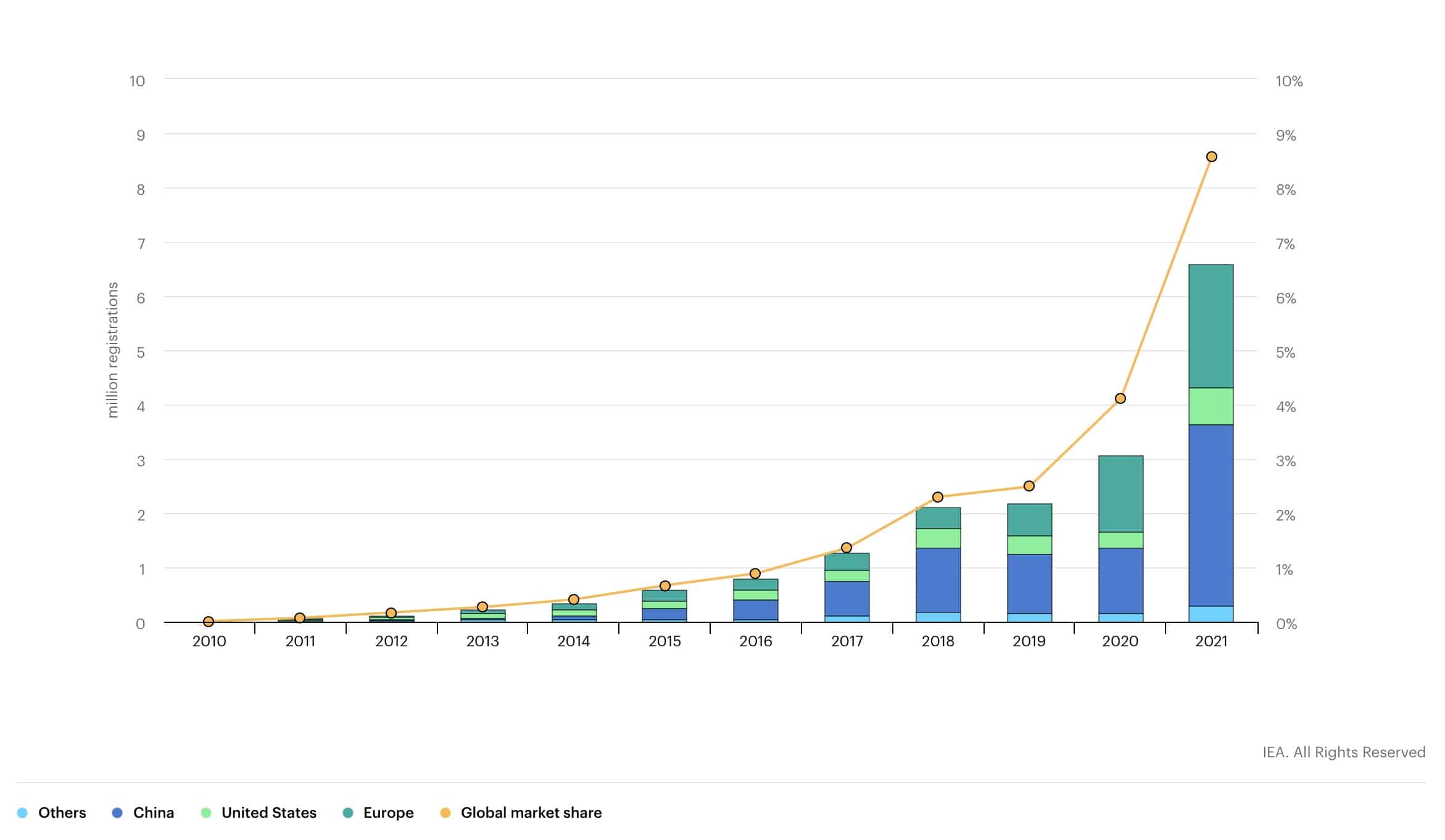
Task: Click the China segment of the 2018 bar
Action: point(938,580)
